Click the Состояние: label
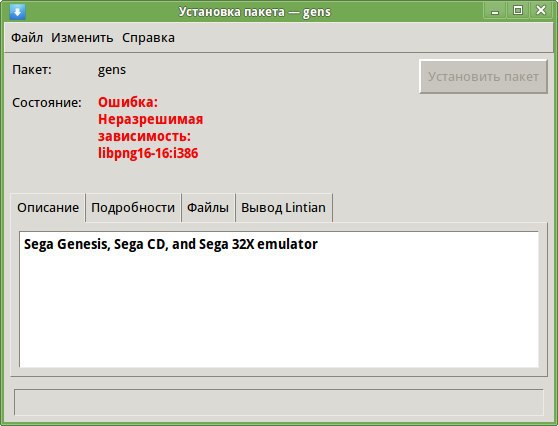 [47, 102]
